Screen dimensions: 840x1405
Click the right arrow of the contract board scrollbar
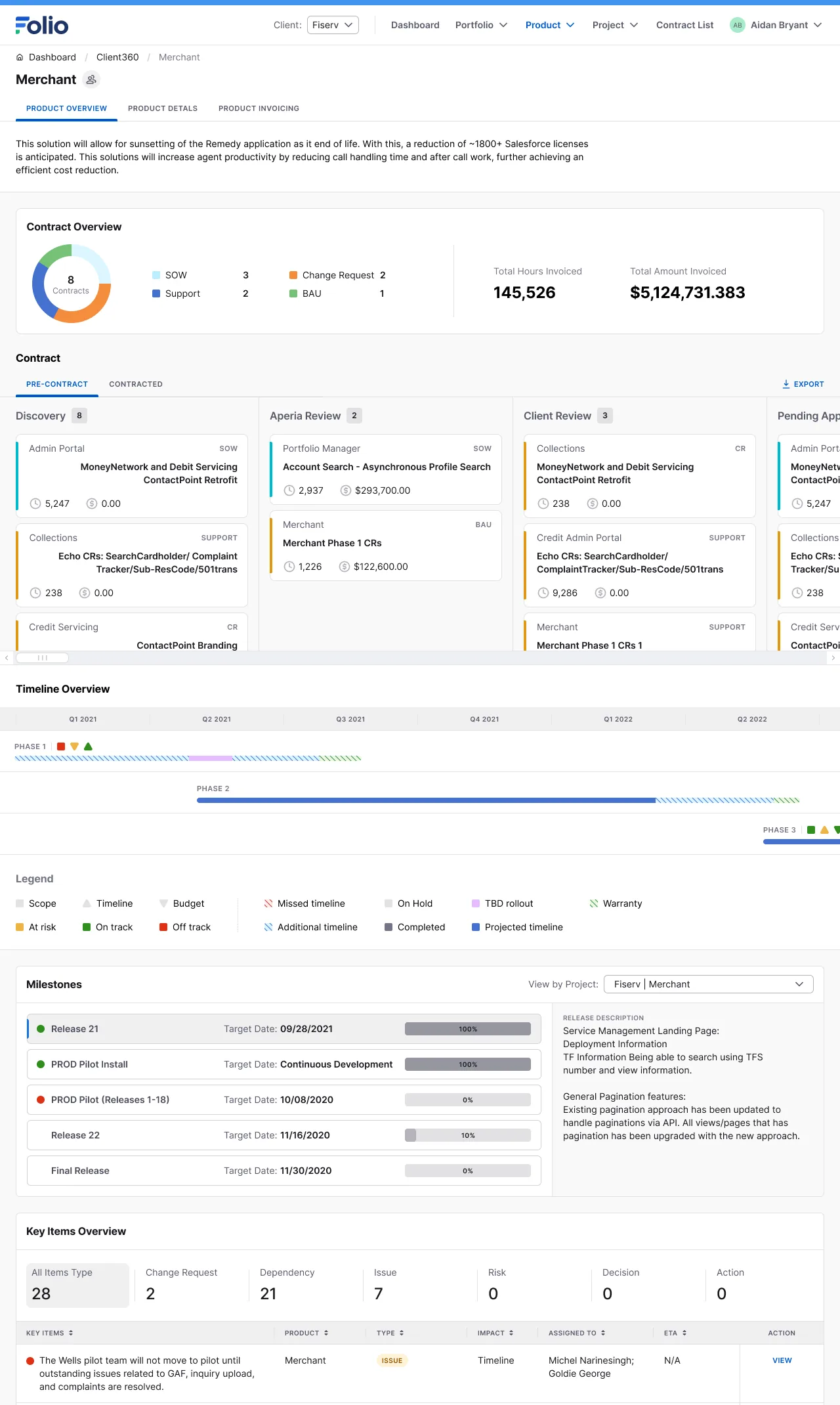(833, 658)
